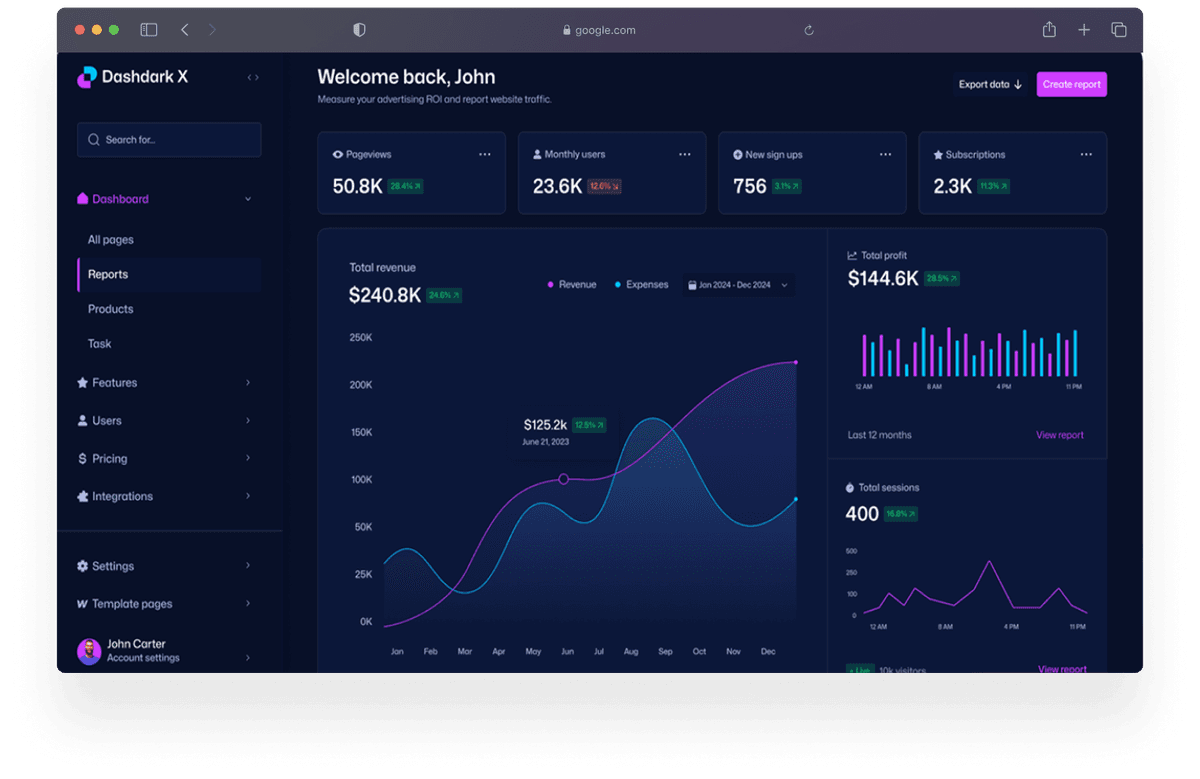Open a new tab with plus icon
1200x779 pixels.
1084,30
